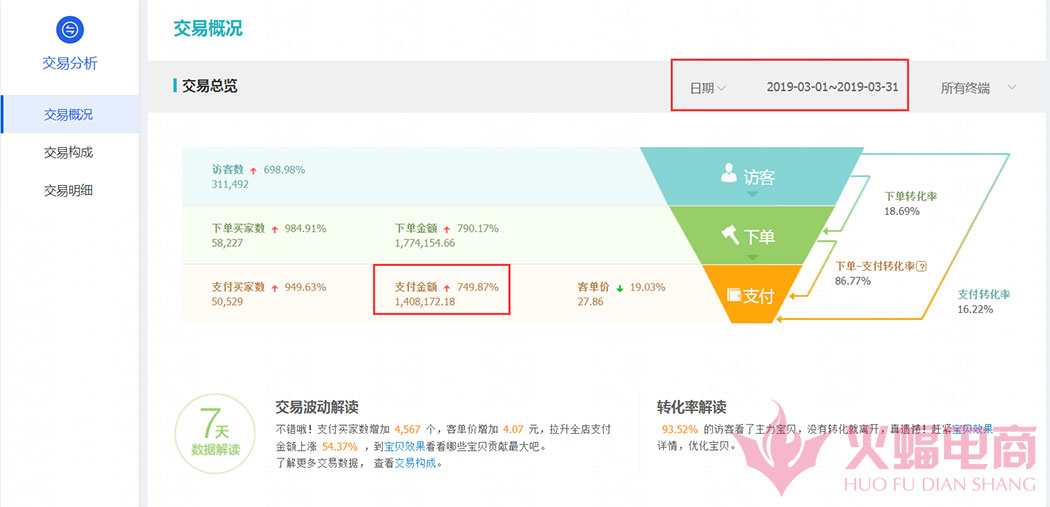Click the 949.63% growth figure for 支付买家数
1050x507 pixels.
(305, 287)
